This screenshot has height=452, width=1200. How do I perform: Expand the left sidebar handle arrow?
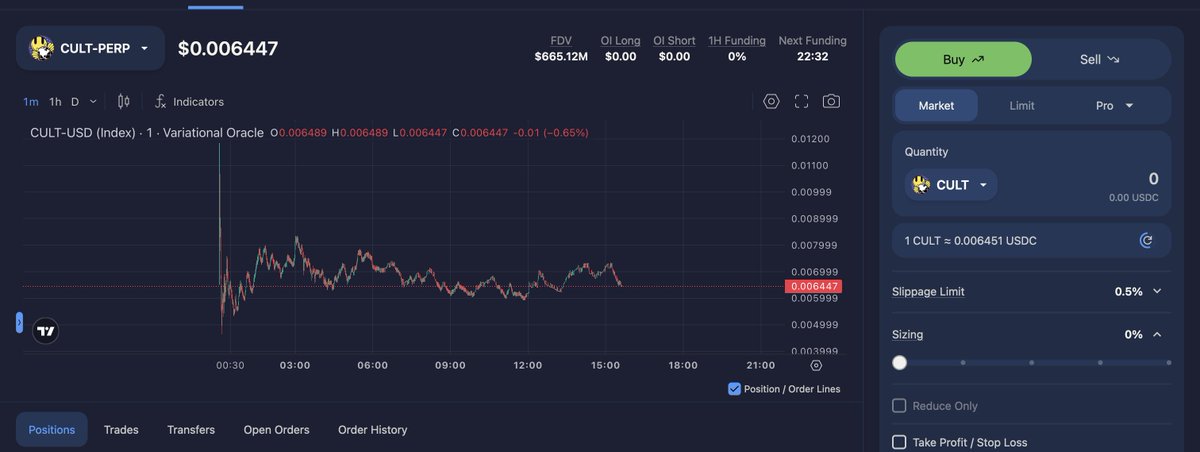coord(19,323)
